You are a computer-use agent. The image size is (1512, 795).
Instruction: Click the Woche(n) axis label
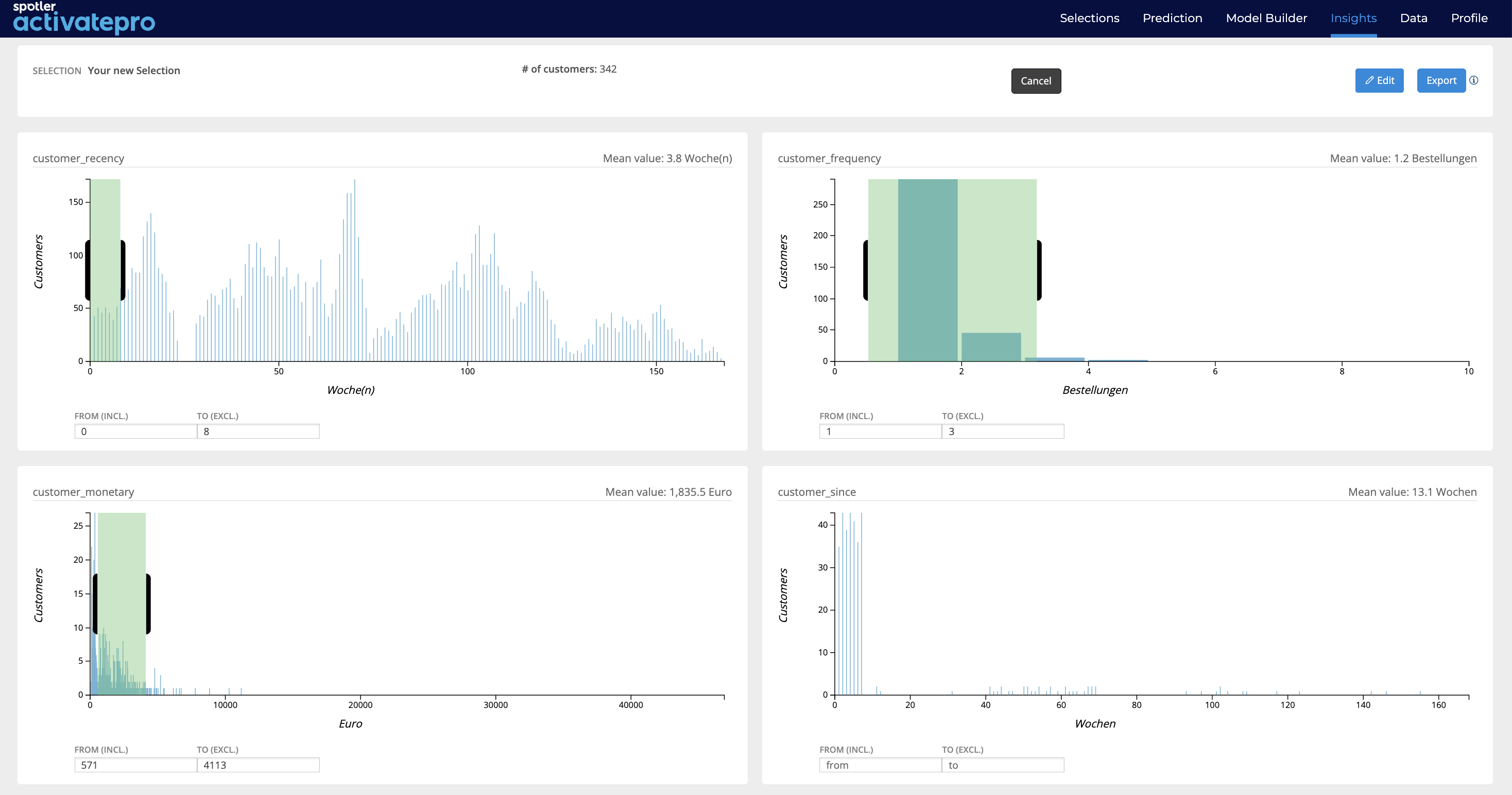tap(350, 390)
